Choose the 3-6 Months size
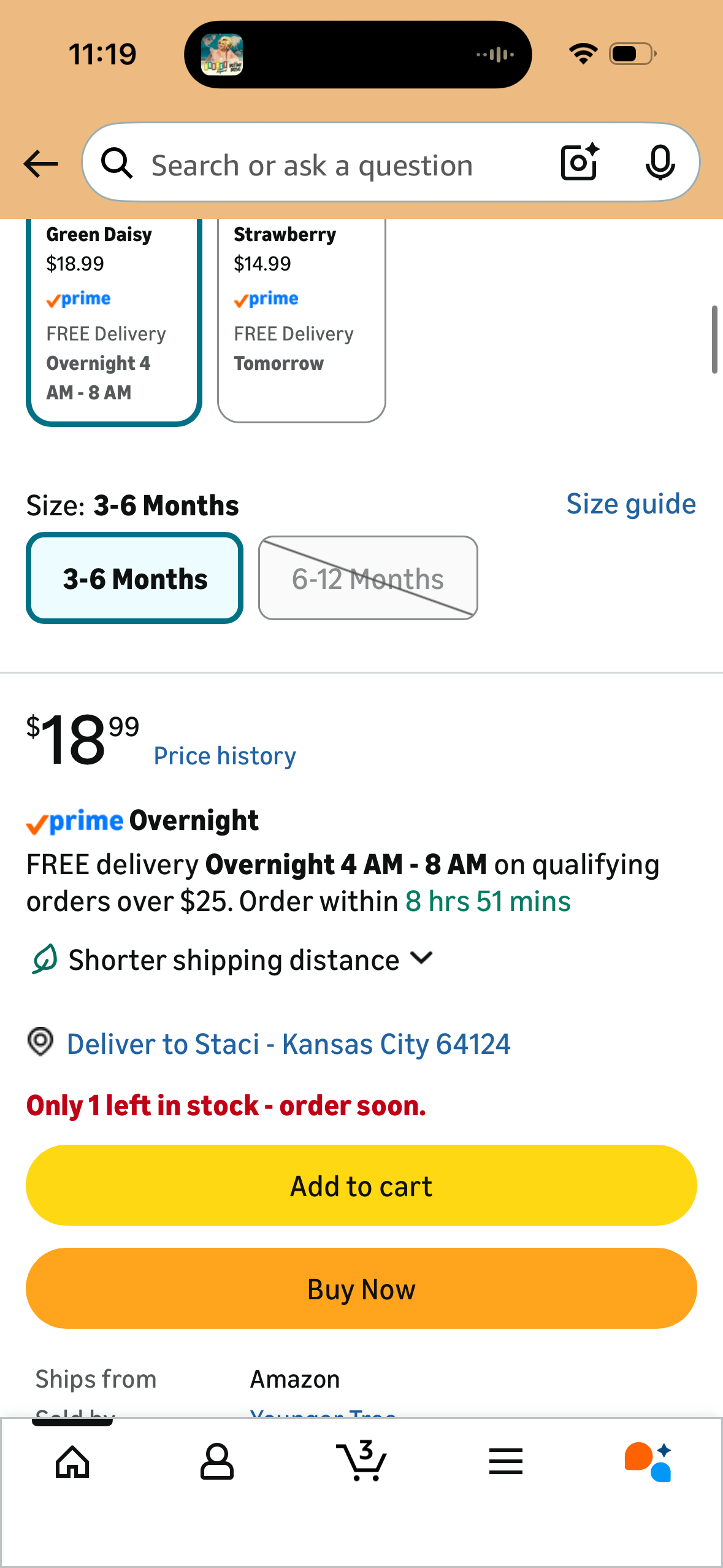 point(135,578)
